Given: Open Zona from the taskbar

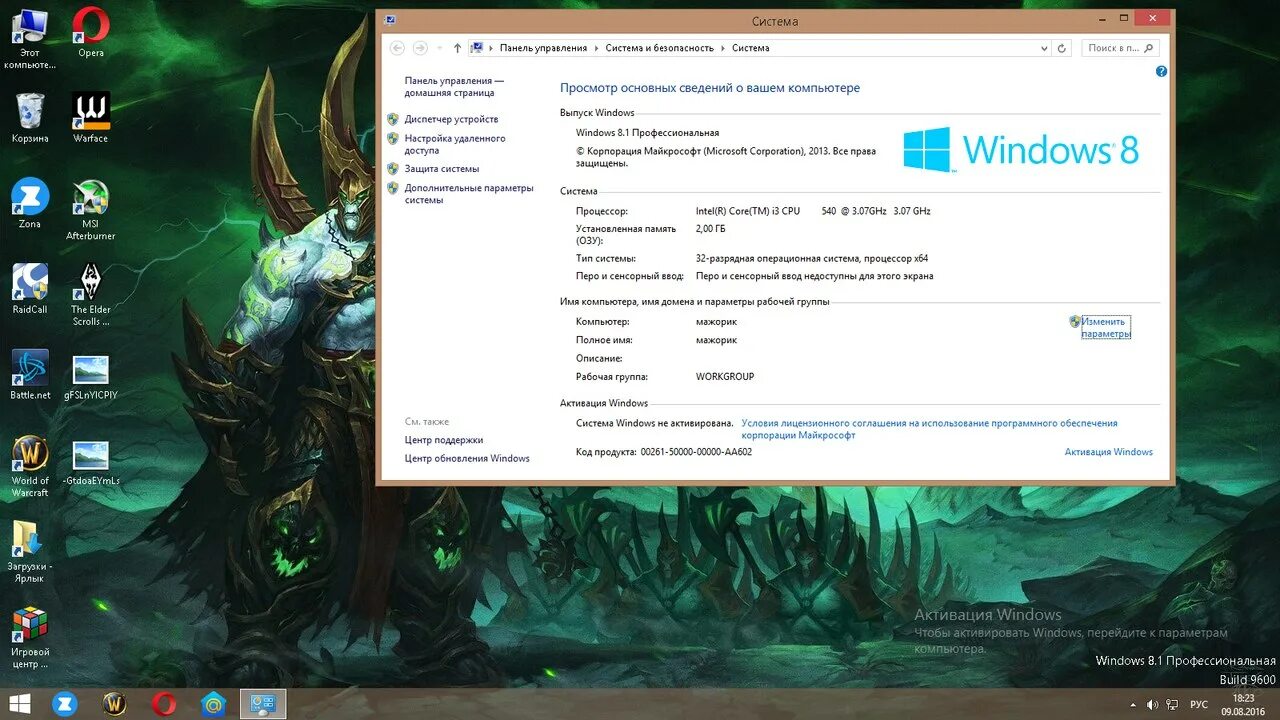Looking at the screenshot, I should [x=65, y=704].
